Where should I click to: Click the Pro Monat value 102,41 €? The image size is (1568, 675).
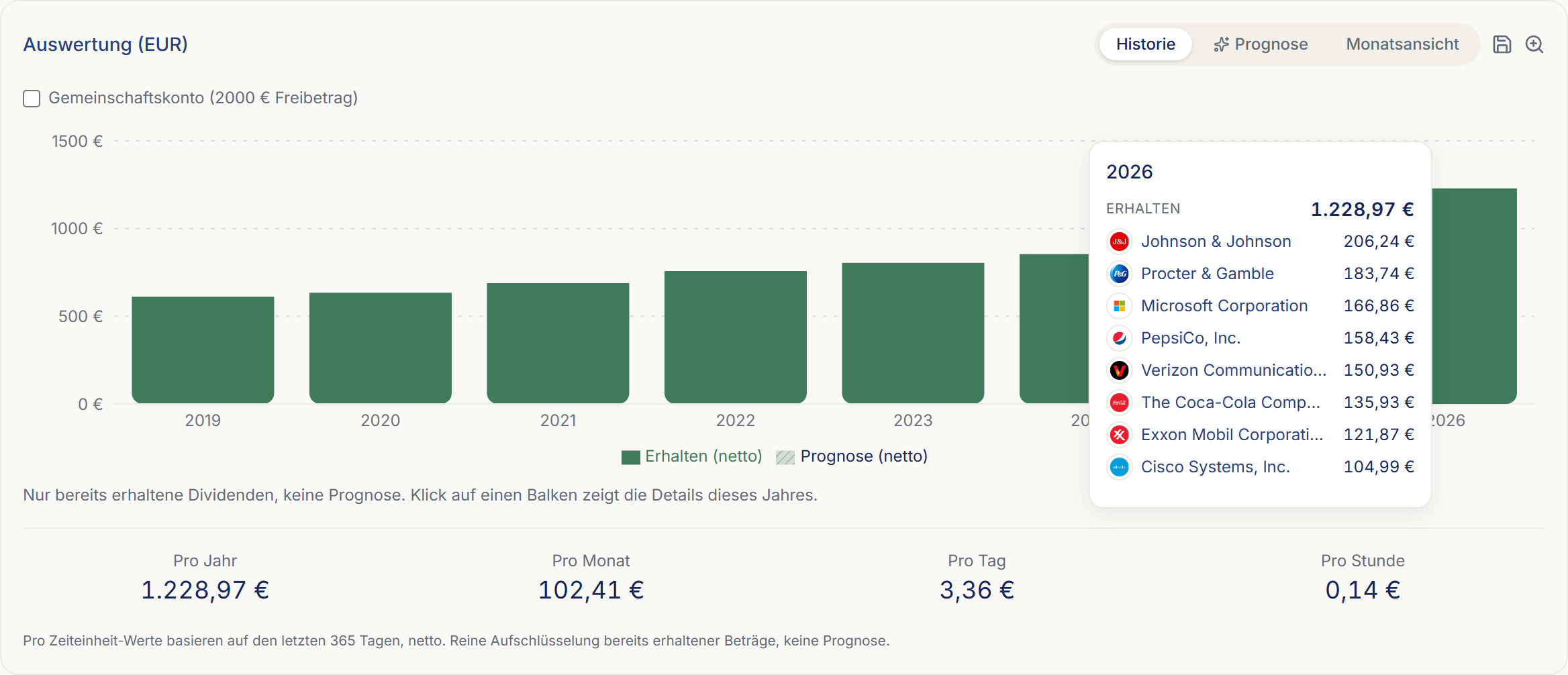pyautogui.click(x=591, y=590)
